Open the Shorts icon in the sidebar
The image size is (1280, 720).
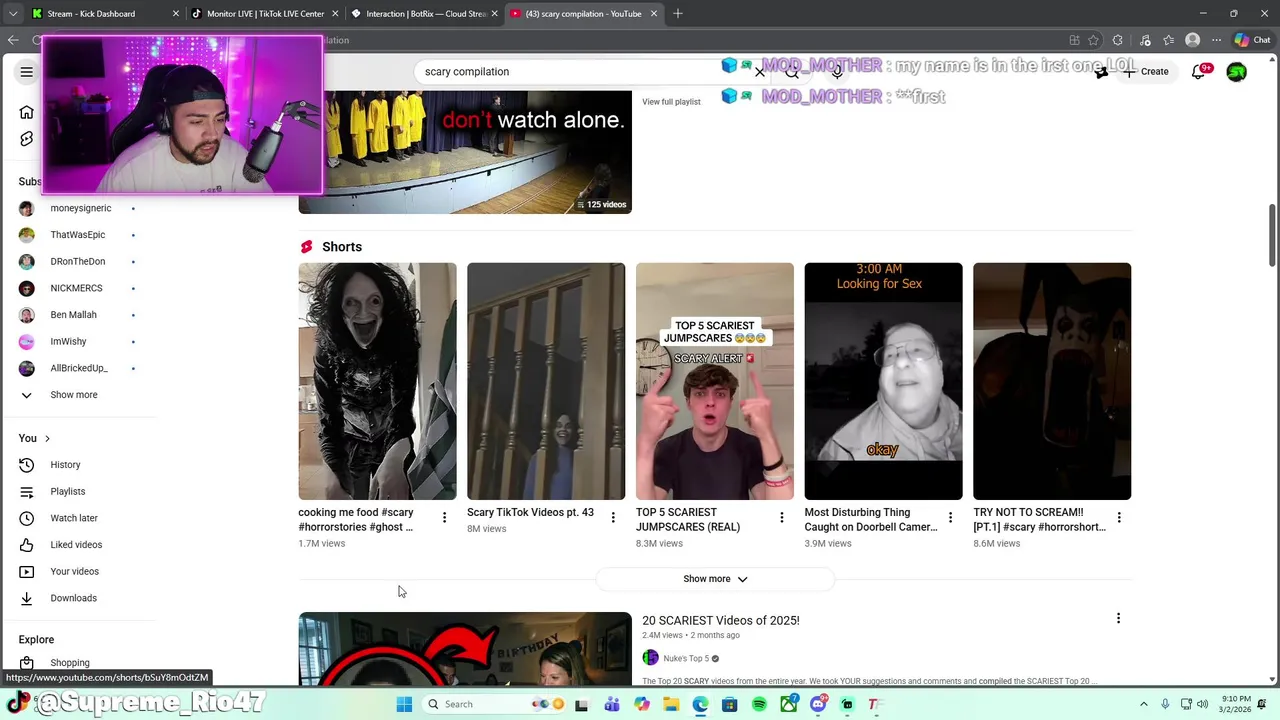point(27,139)
